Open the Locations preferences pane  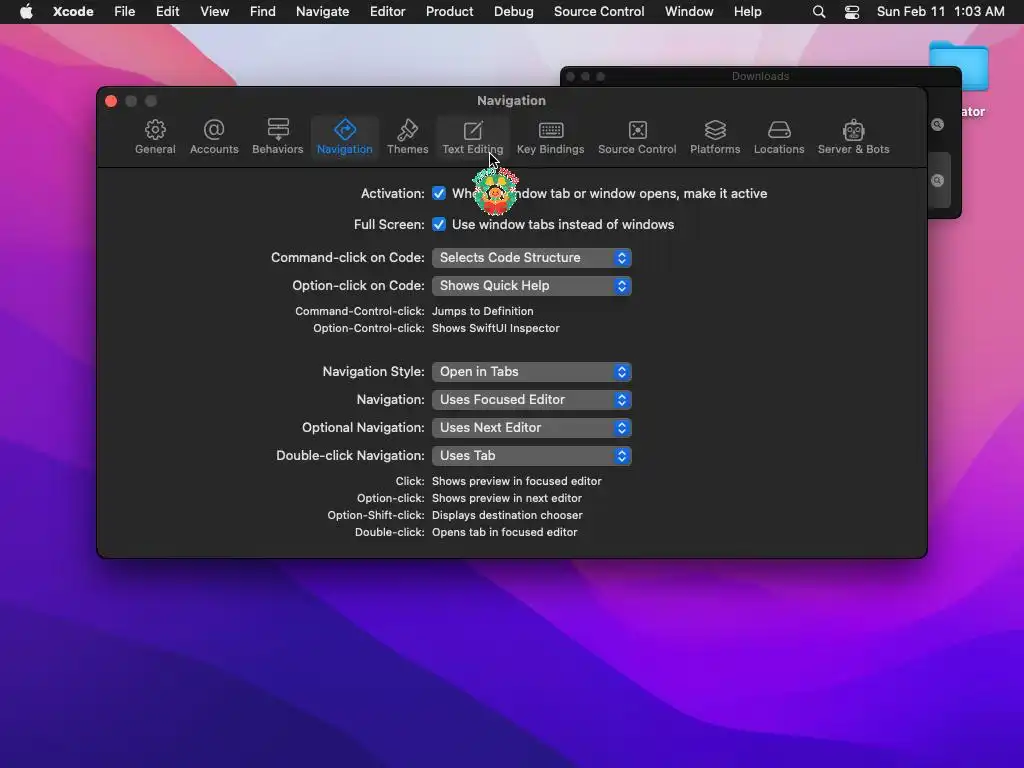point(779,136)
